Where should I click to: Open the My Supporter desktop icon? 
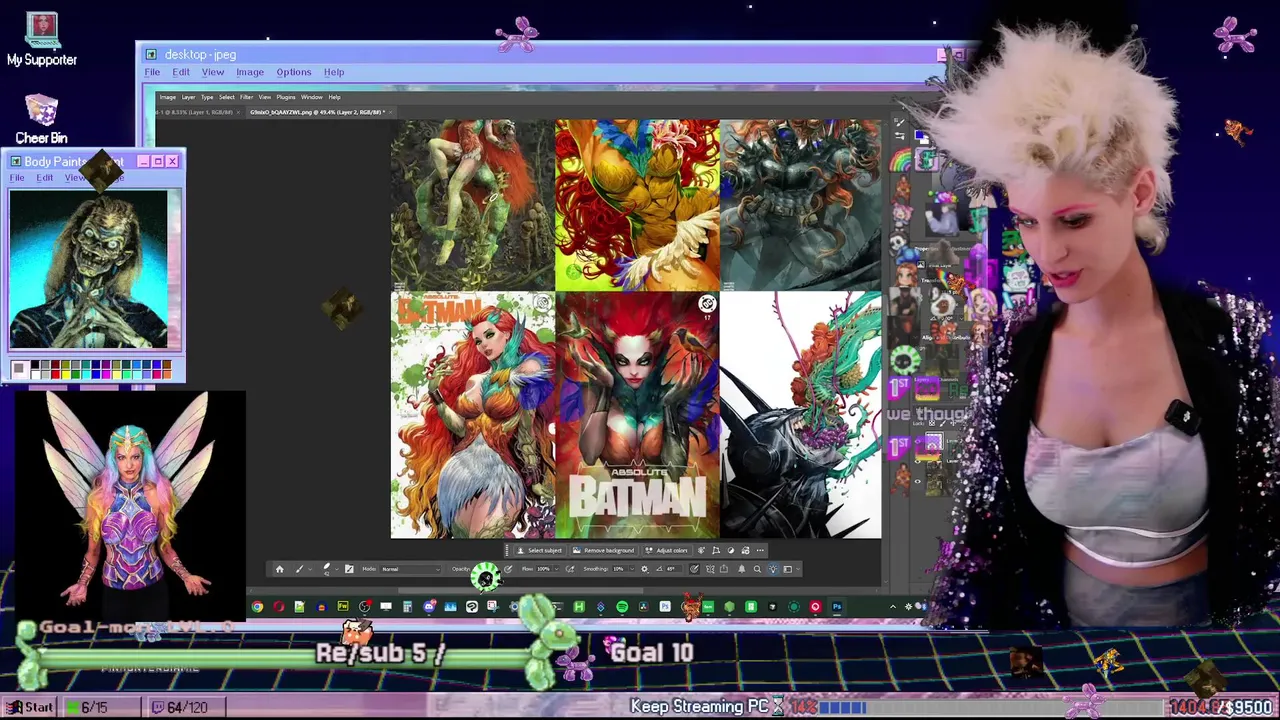pos(41,40)
